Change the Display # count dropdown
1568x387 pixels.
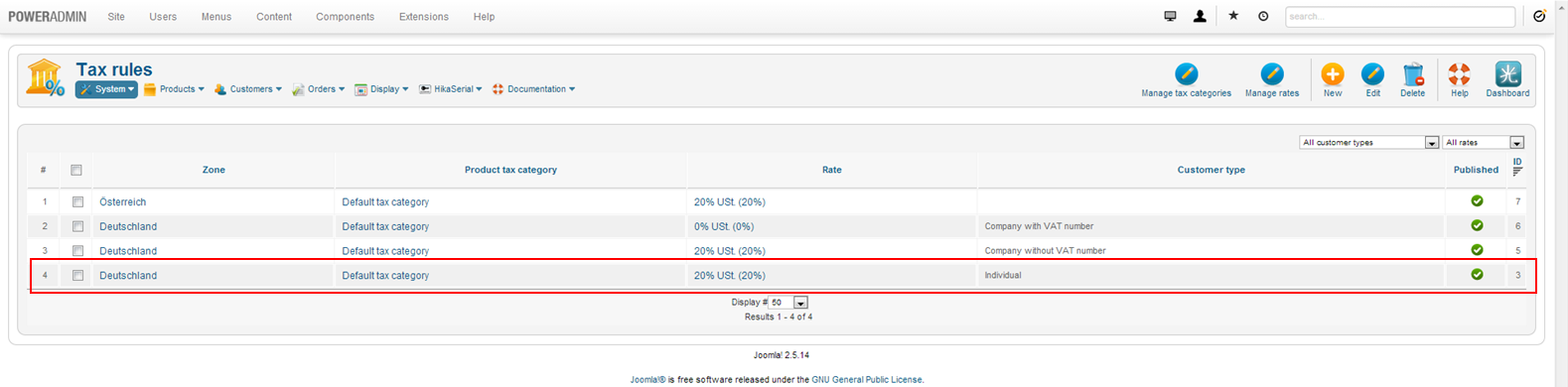pos(788,303)
